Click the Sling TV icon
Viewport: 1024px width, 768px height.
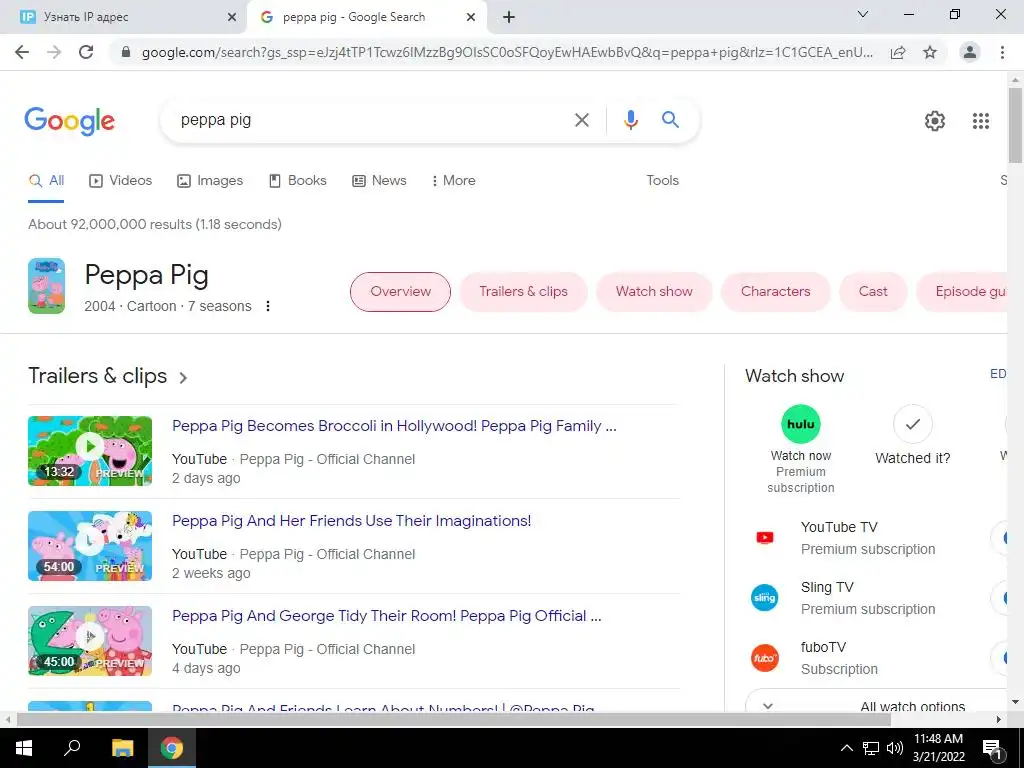point(765,598)
